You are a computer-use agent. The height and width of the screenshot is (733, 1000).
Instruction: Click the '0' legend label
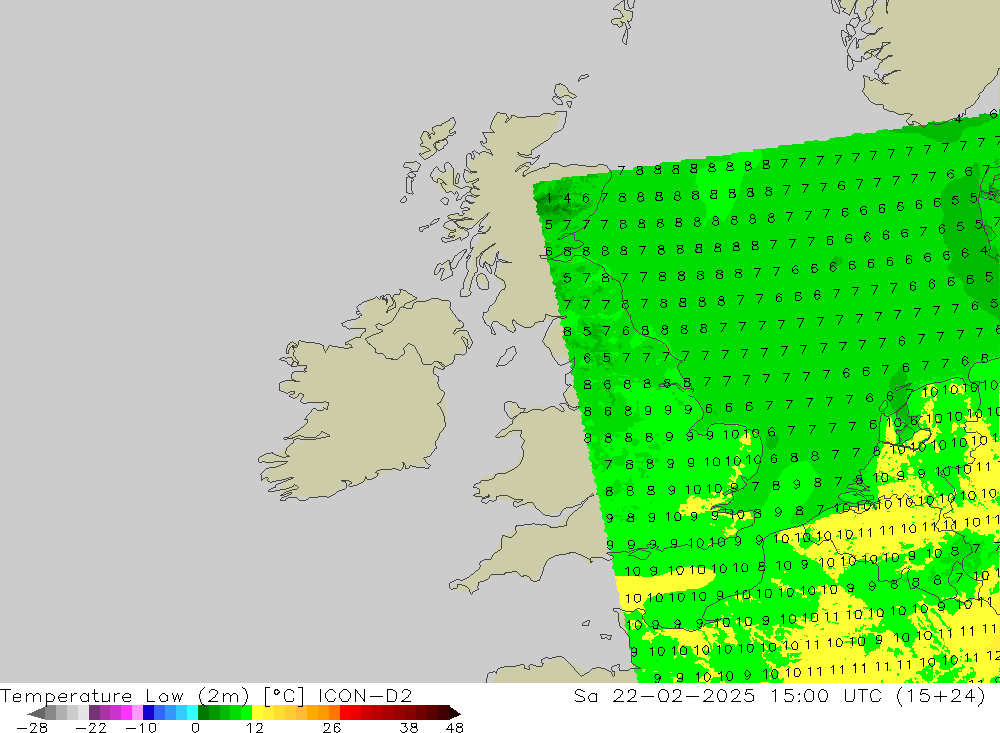[x=195, y=728]
